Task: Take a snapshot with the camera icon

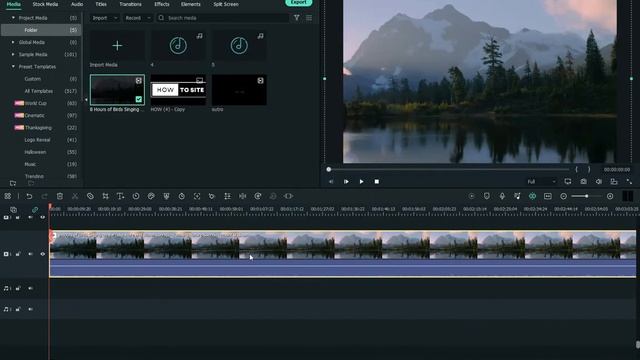Action: coord(584,182)
